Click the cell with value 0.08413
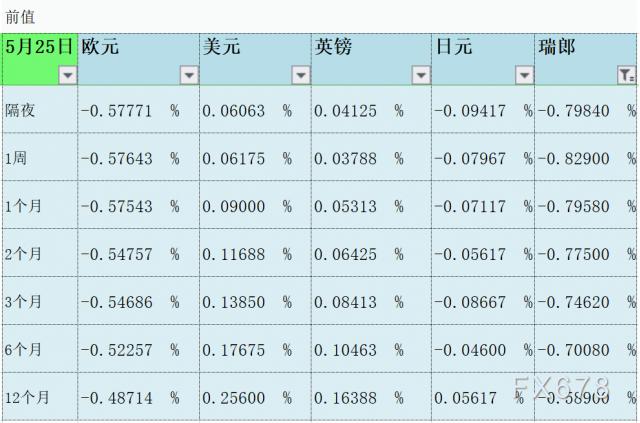 click(371, 301)
